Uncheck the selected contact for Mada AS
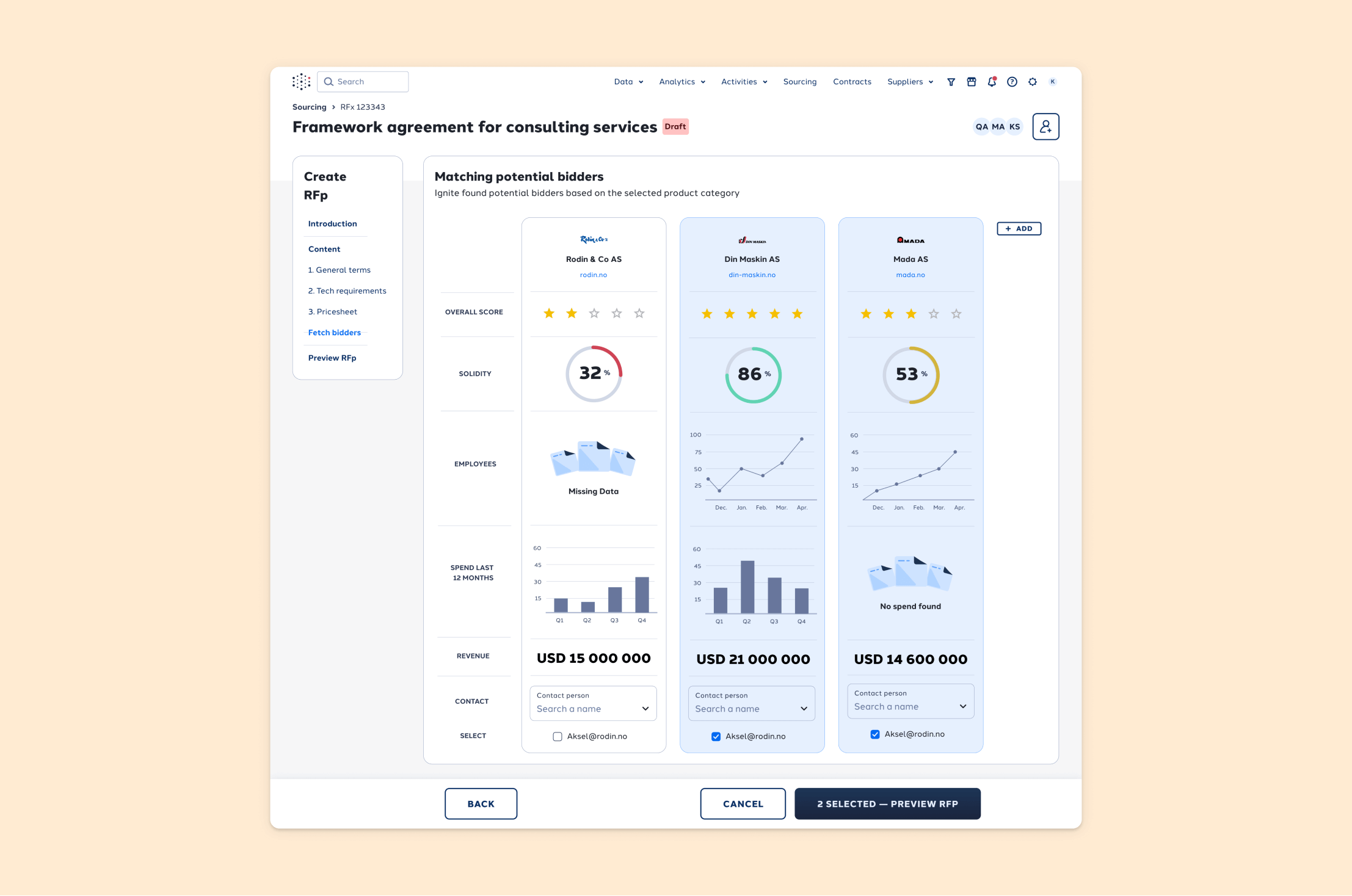Image resolution: width=1352 pixels, height=896 pixels. point(875,734)
